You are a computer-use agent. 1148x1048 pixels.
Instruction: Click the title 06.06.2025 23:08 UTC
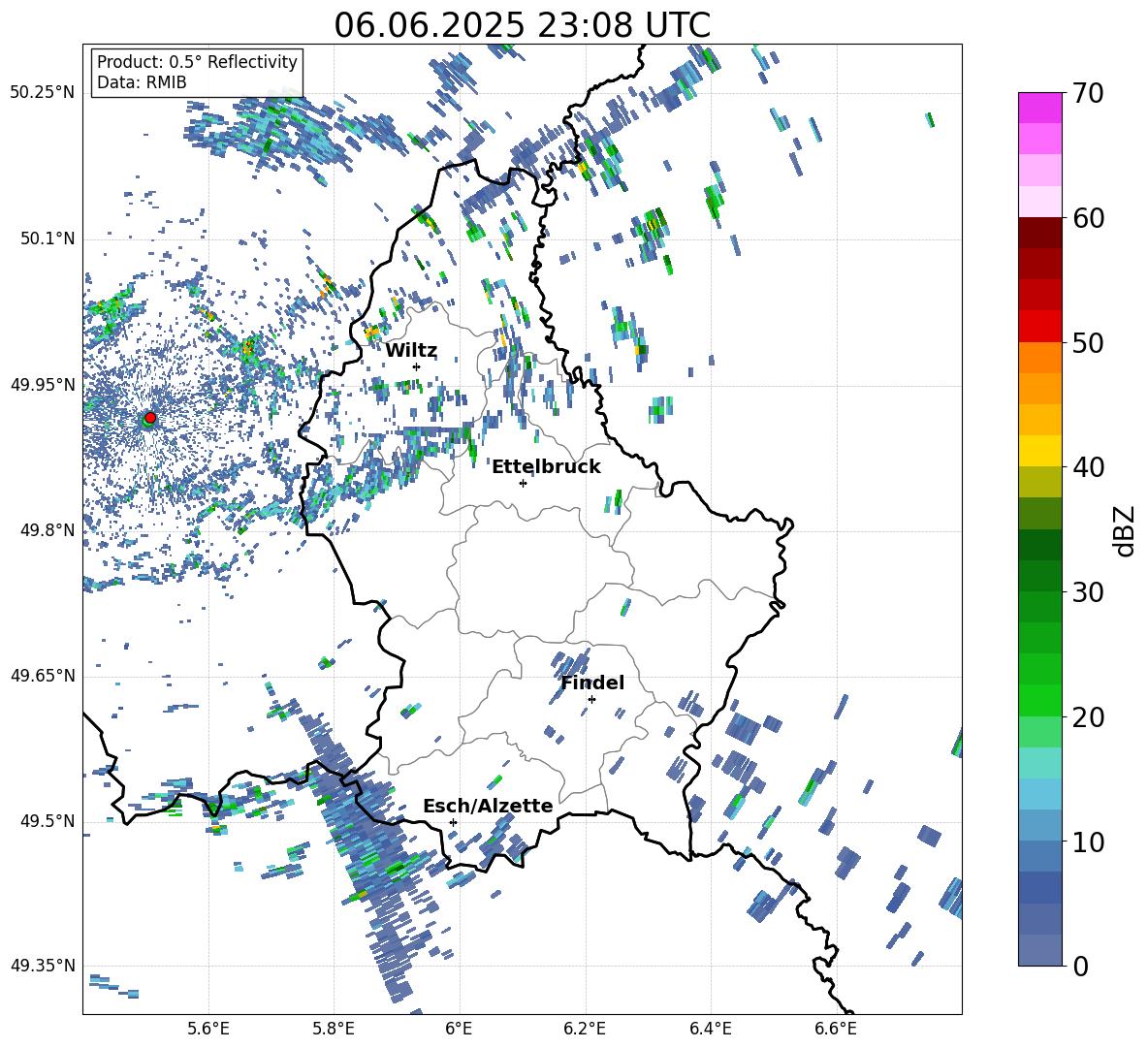tap(522, 25)
